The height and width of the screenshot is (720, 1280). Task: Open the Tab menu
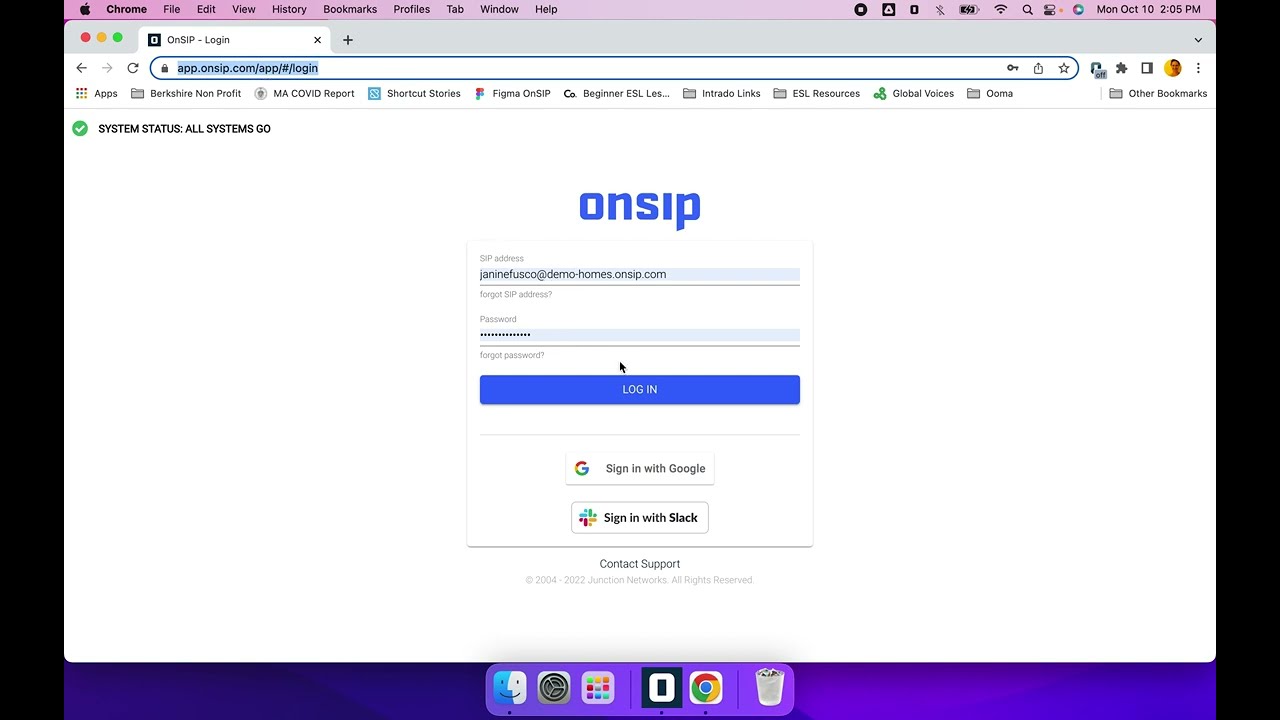tap(455, 9)
